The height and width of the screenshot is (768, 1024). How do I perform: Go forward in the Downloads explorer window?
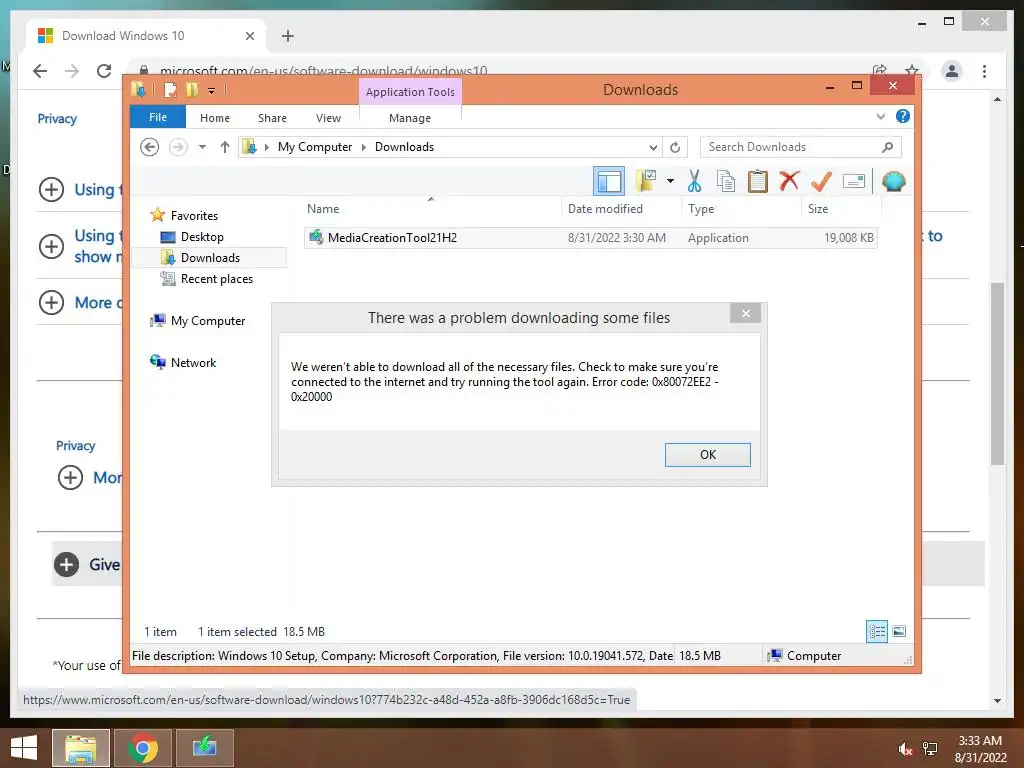point(178,147)
